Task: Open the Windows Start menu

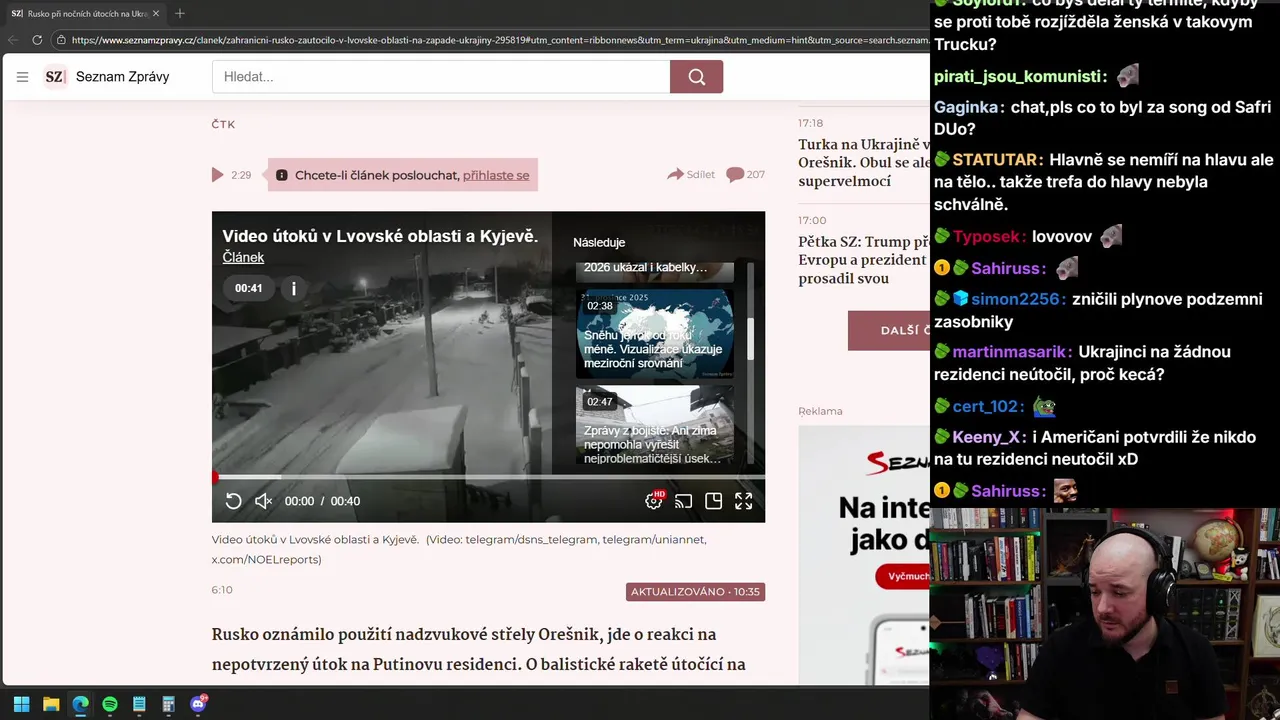Action: (x=21, y=704)
